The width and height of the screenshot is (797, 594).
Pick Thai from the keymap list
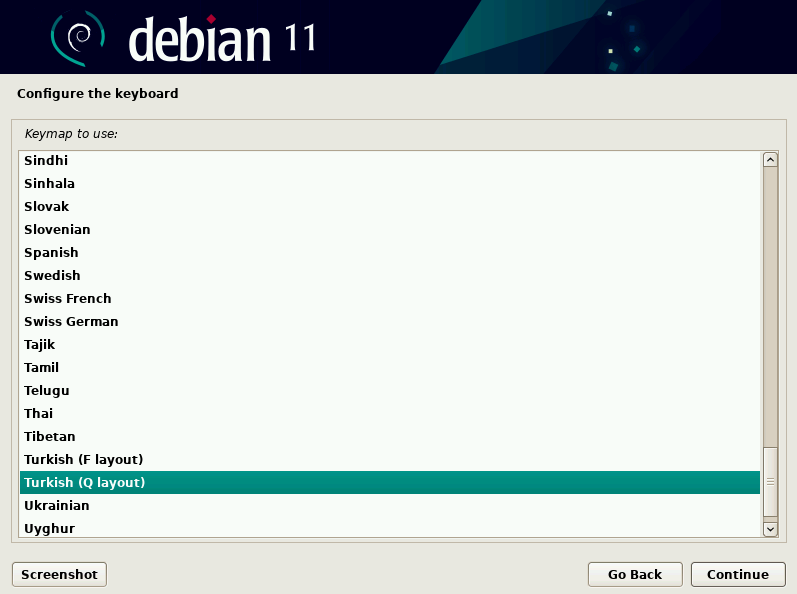[38, 413]
